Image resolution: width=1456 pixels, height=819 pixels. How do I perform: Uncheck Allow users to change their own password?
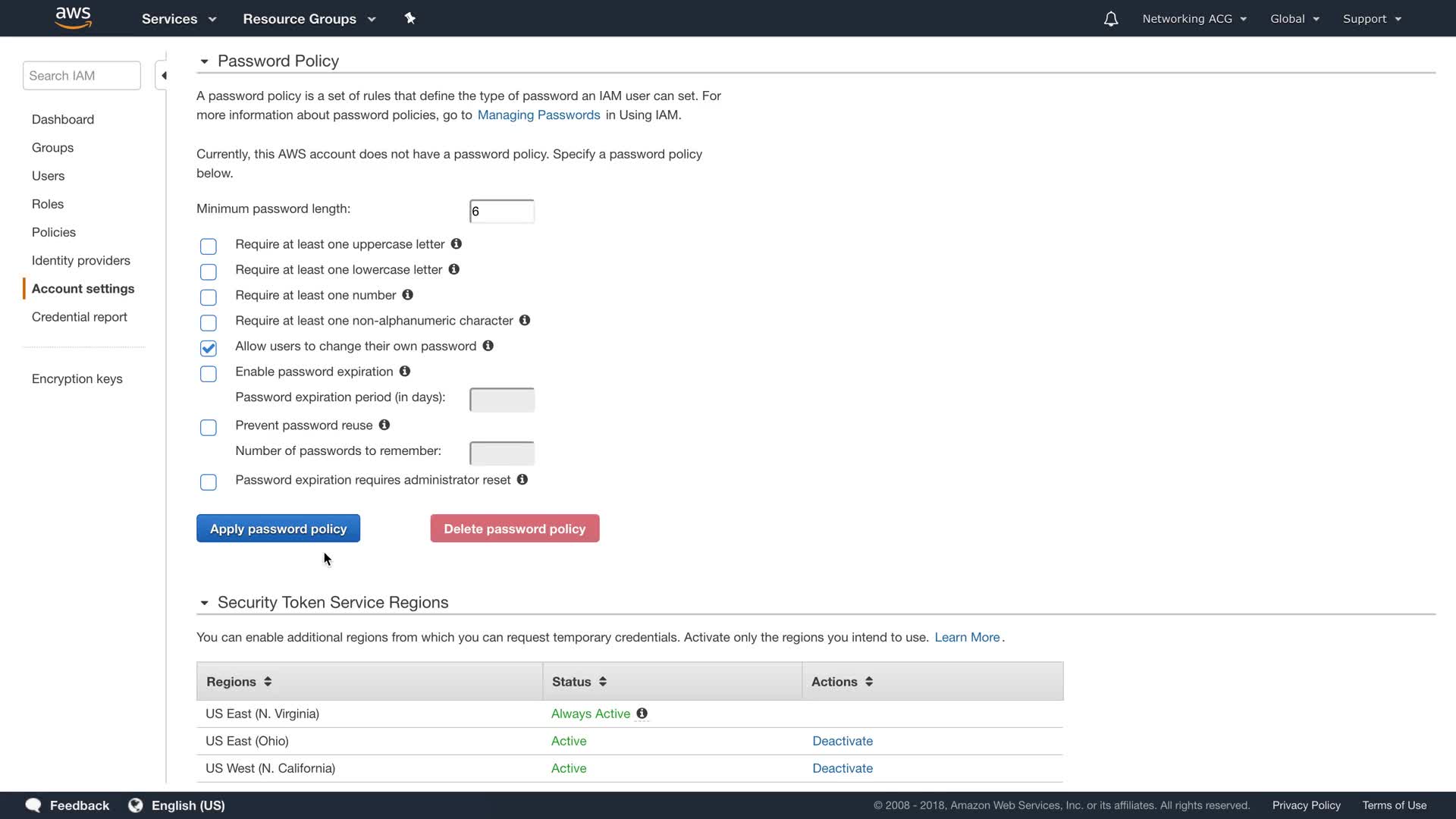point(209,348)
